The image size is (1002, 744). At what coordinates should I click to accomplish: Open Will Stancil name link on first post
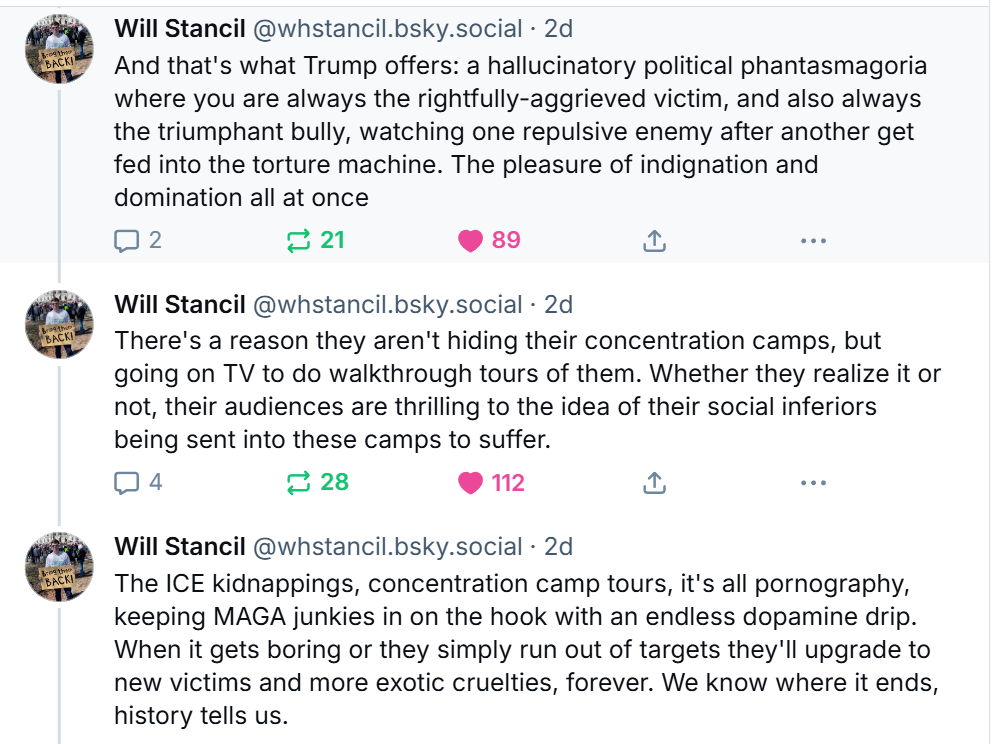pyautogui.click(x=180, y=29)
